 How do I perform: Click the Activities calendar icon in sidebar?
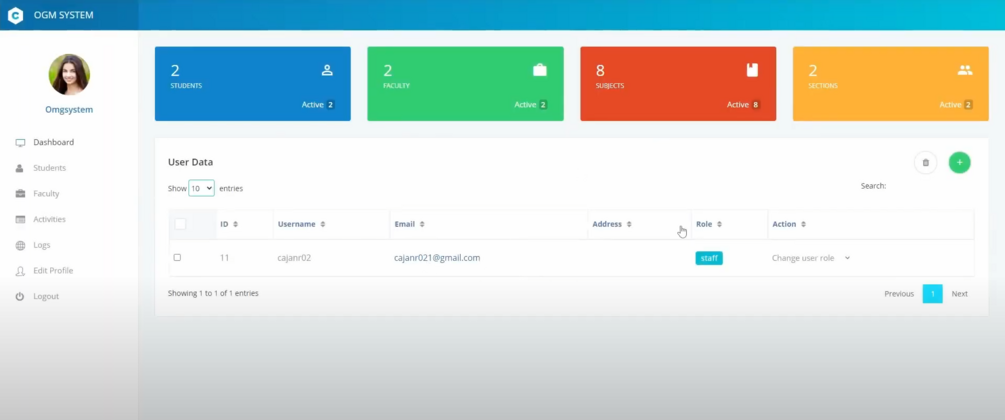pos(20,219)
